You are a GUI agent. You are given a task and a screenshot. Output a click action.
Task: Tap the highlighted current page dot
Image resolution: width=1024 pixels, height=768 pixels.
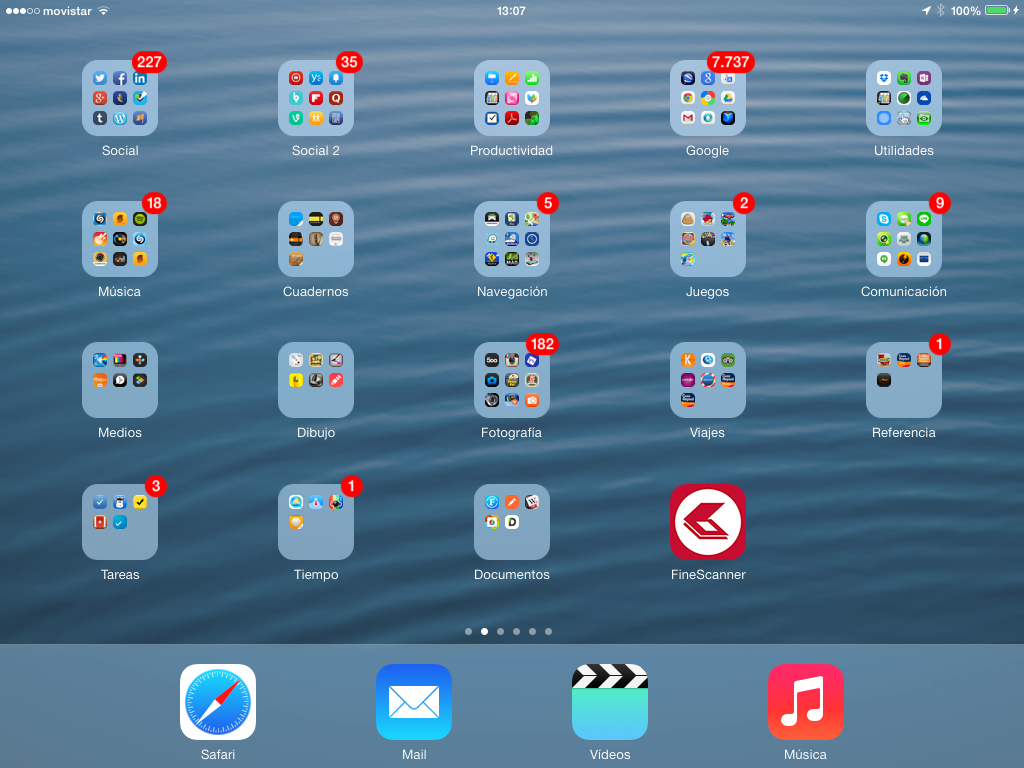pyautogui.click(x=485, y=632)
